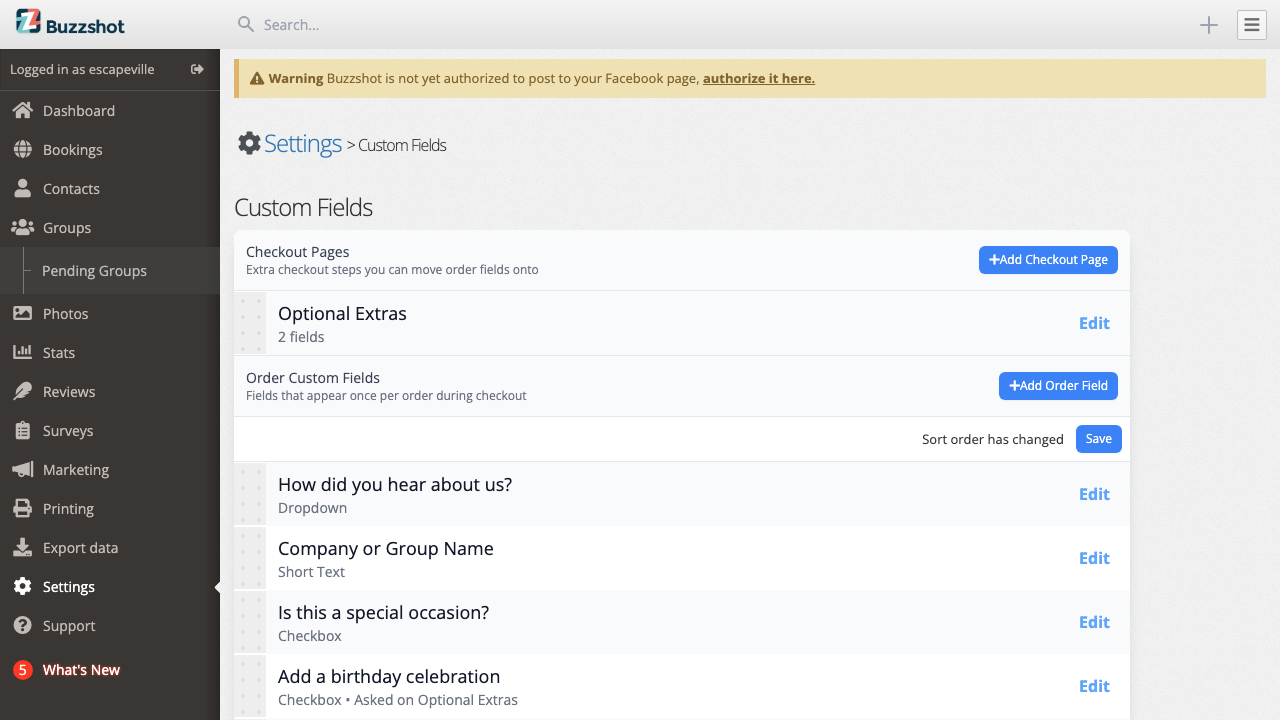The width and height of the screenshot is (1280, 720).
Task: Save the changed sort order
Action: (1098, 439)
